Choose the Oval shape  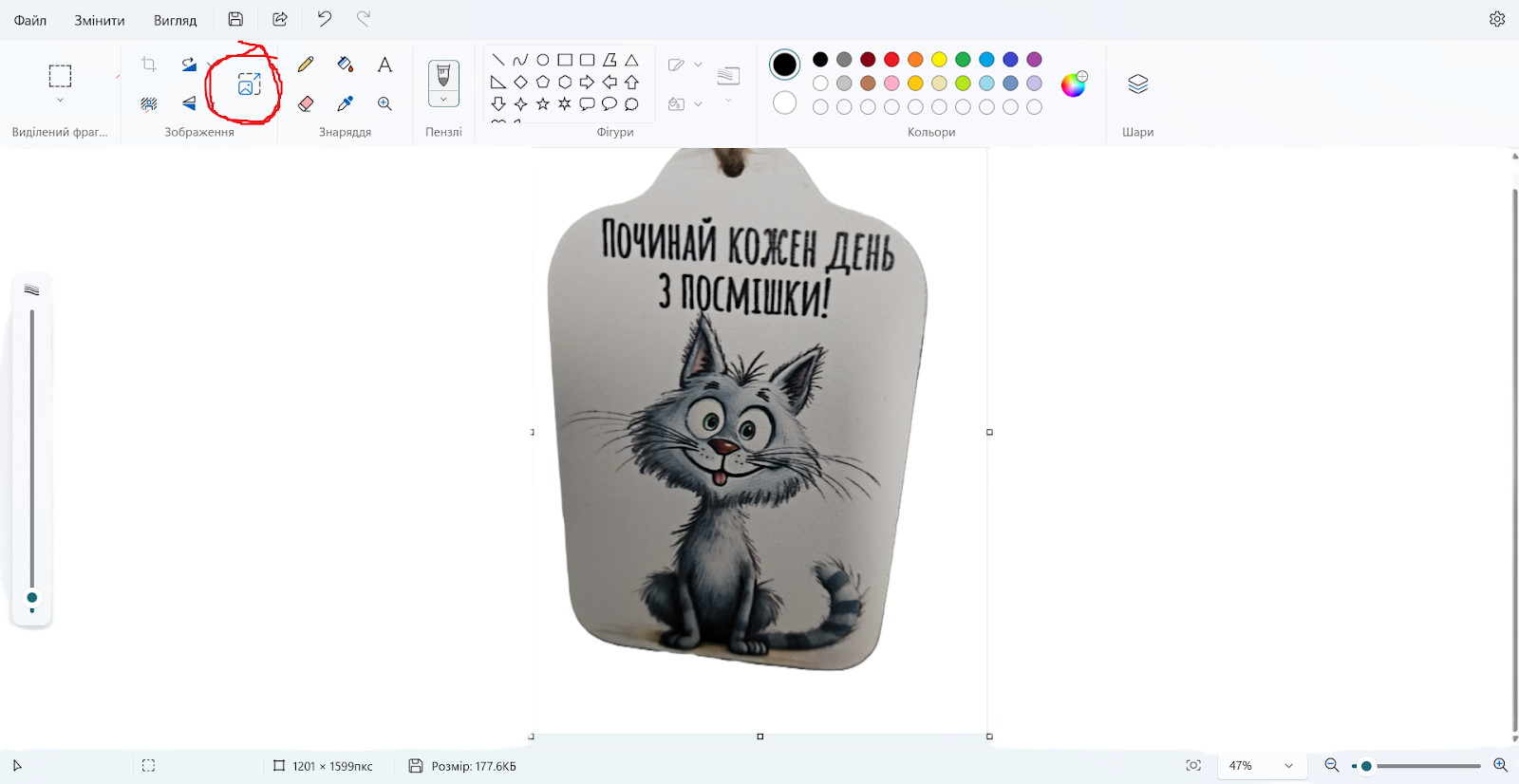click(x=543, y=60)
